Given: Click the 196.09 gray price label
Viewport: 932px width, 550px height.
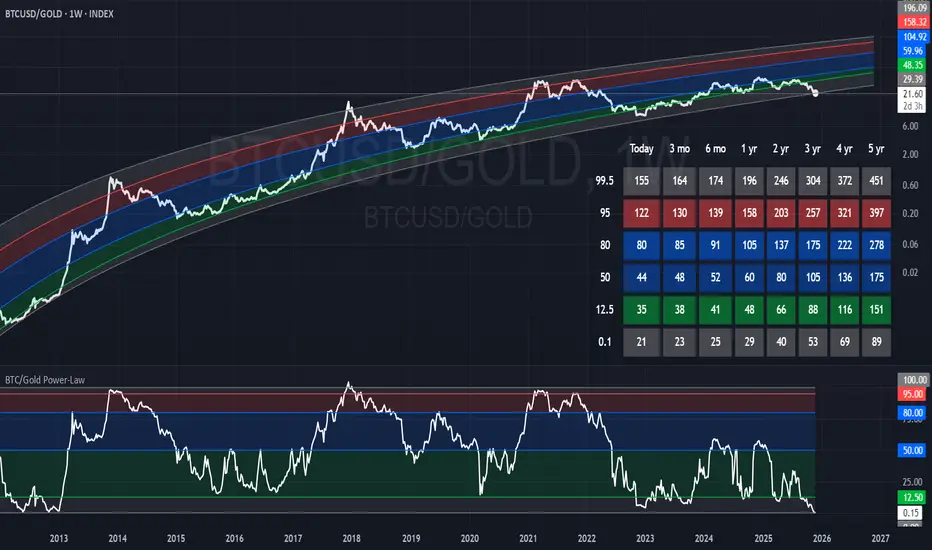Looking at the screenshot, I should (914, 8).
